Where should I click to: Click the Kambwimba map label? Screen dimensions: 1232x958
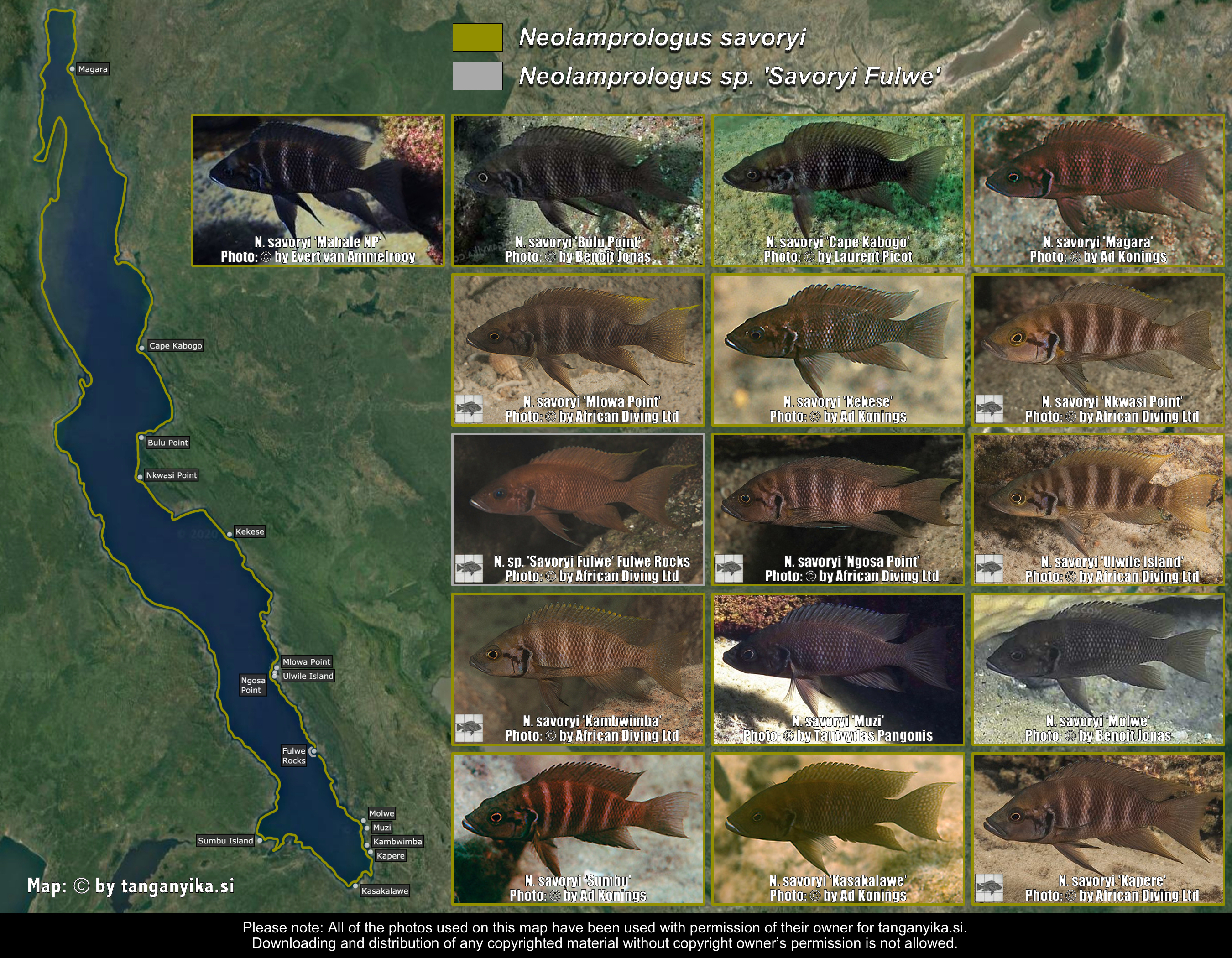point(397,841)
